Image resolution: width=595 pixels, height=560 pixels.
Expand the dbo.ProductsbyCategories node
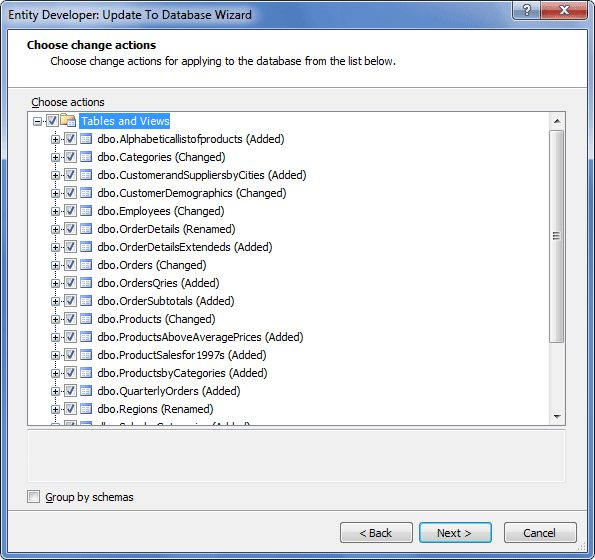[55, 373]
